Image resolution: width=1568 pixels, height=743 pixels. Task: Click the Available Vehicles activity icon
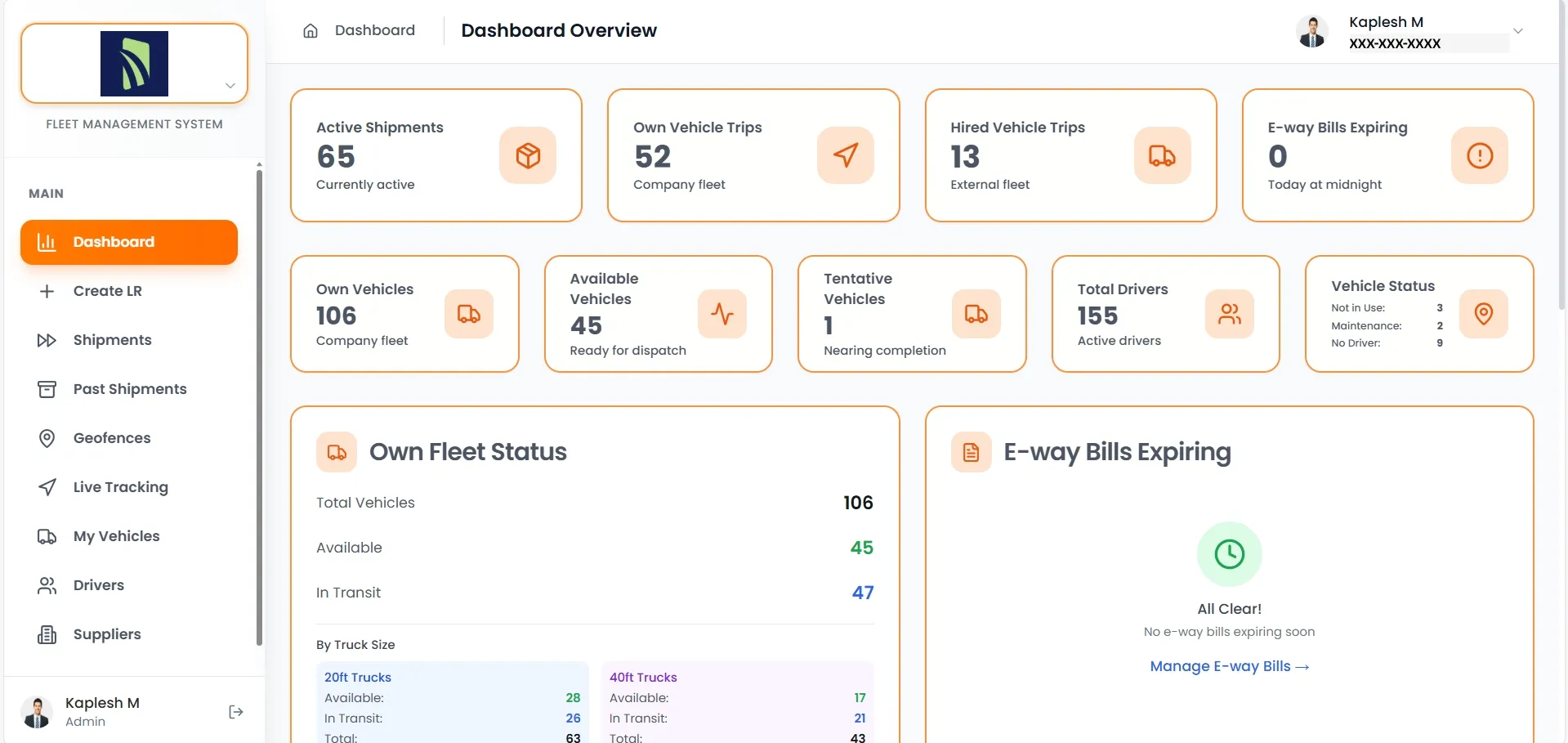tap(722, 314)
